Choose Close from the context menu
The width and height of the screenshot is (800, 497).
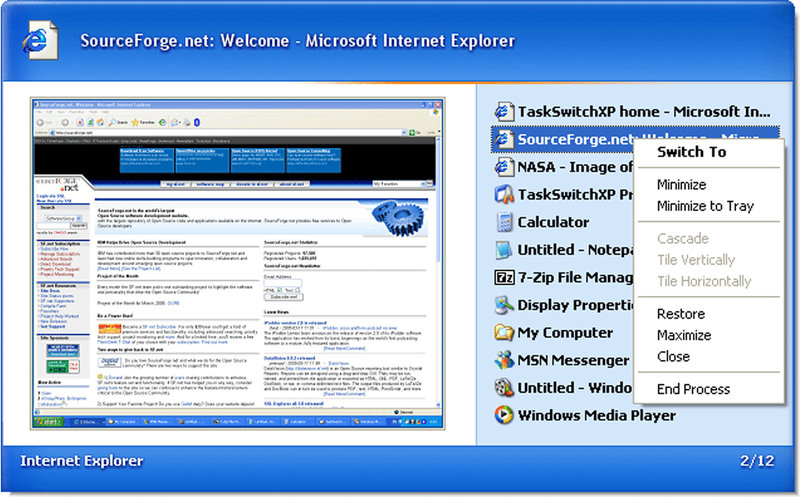[673, 357]
